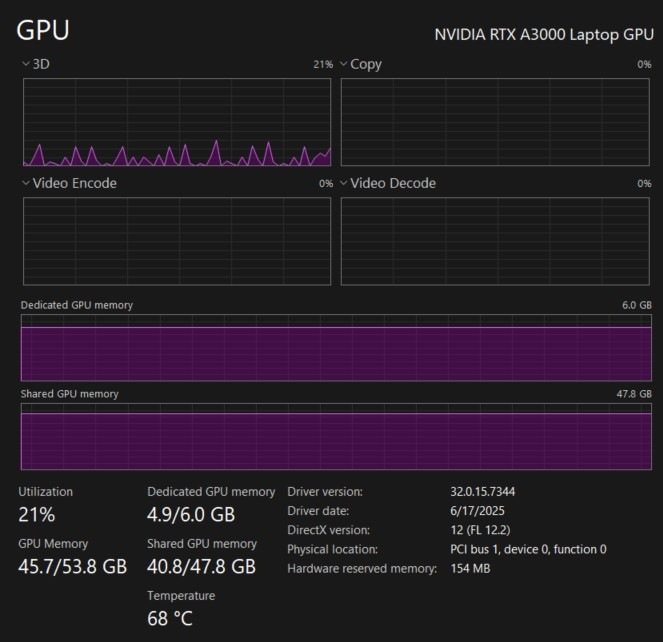Click the driver date 6/17/2025

[x=478, y=511]
